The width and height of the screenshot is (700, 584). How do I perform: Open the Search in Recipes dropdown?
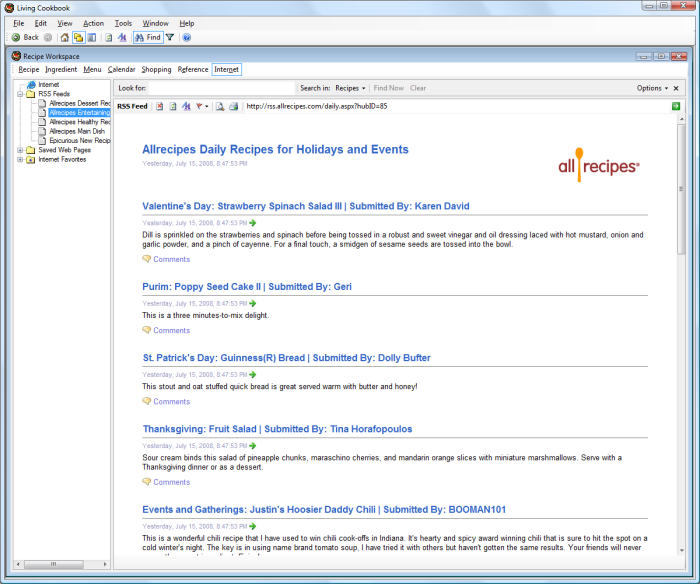(350, 88)
